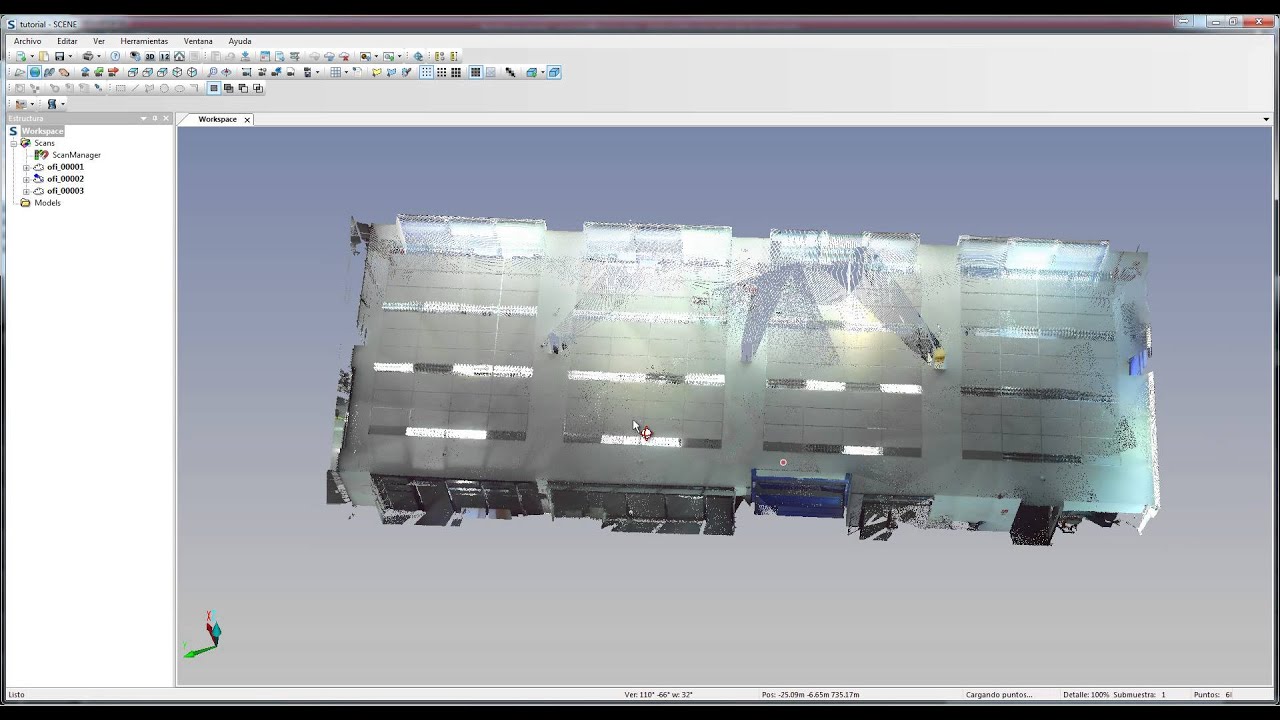The width and height of the screenshot is (1280, 720).
Task: Toggle the filled square selection mode icon
Action: pyautogui.click(x=214, y=88)
